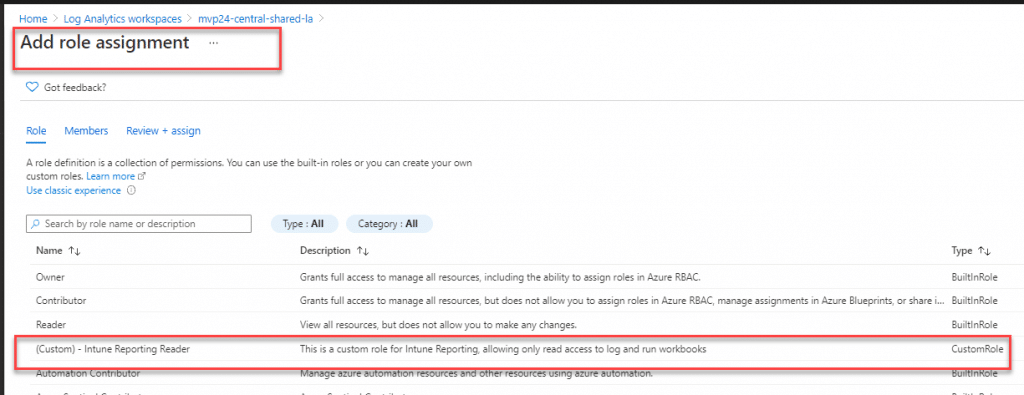
Task: Click the external link icon after Learn more
Action: coord(142,177)
